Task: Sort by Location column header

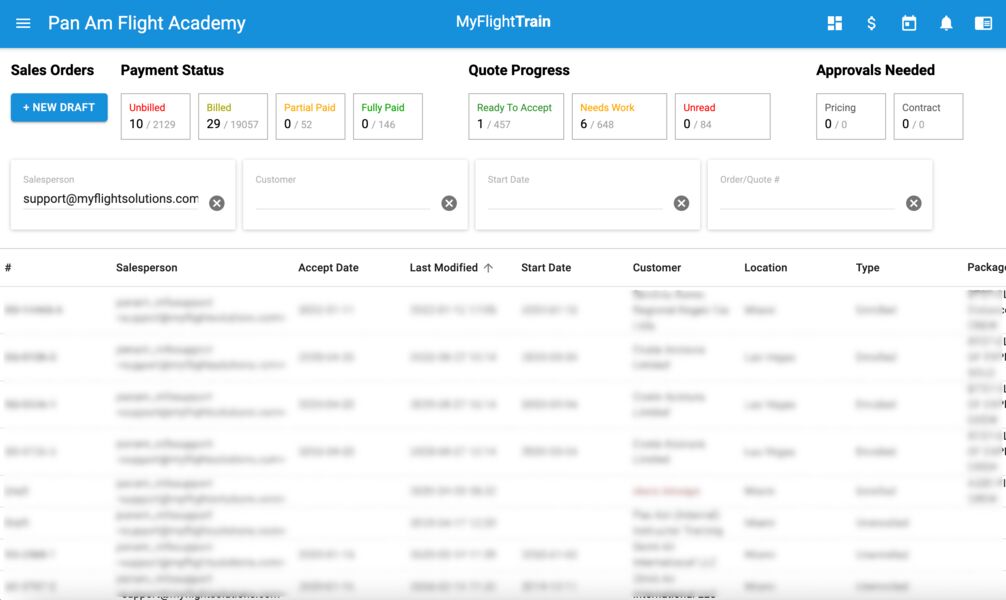Action: pos(765,268)
